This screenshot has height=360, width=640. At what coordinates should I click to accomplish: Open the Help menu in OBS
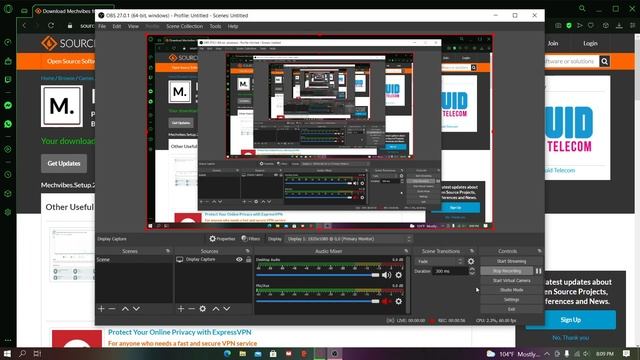(x=233, y=26)
